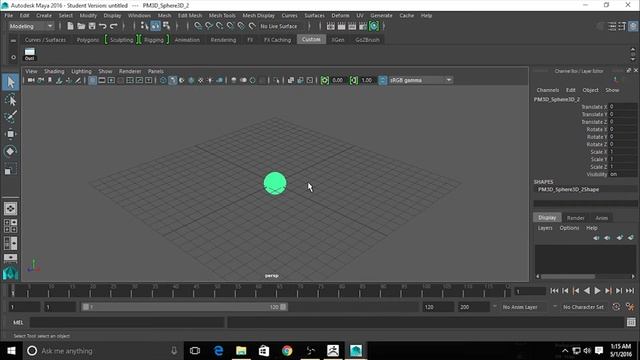Toggle auto keyframe button
Image resolution: width=640 pixels, height=360 pixels.
(x=616, y=307)
